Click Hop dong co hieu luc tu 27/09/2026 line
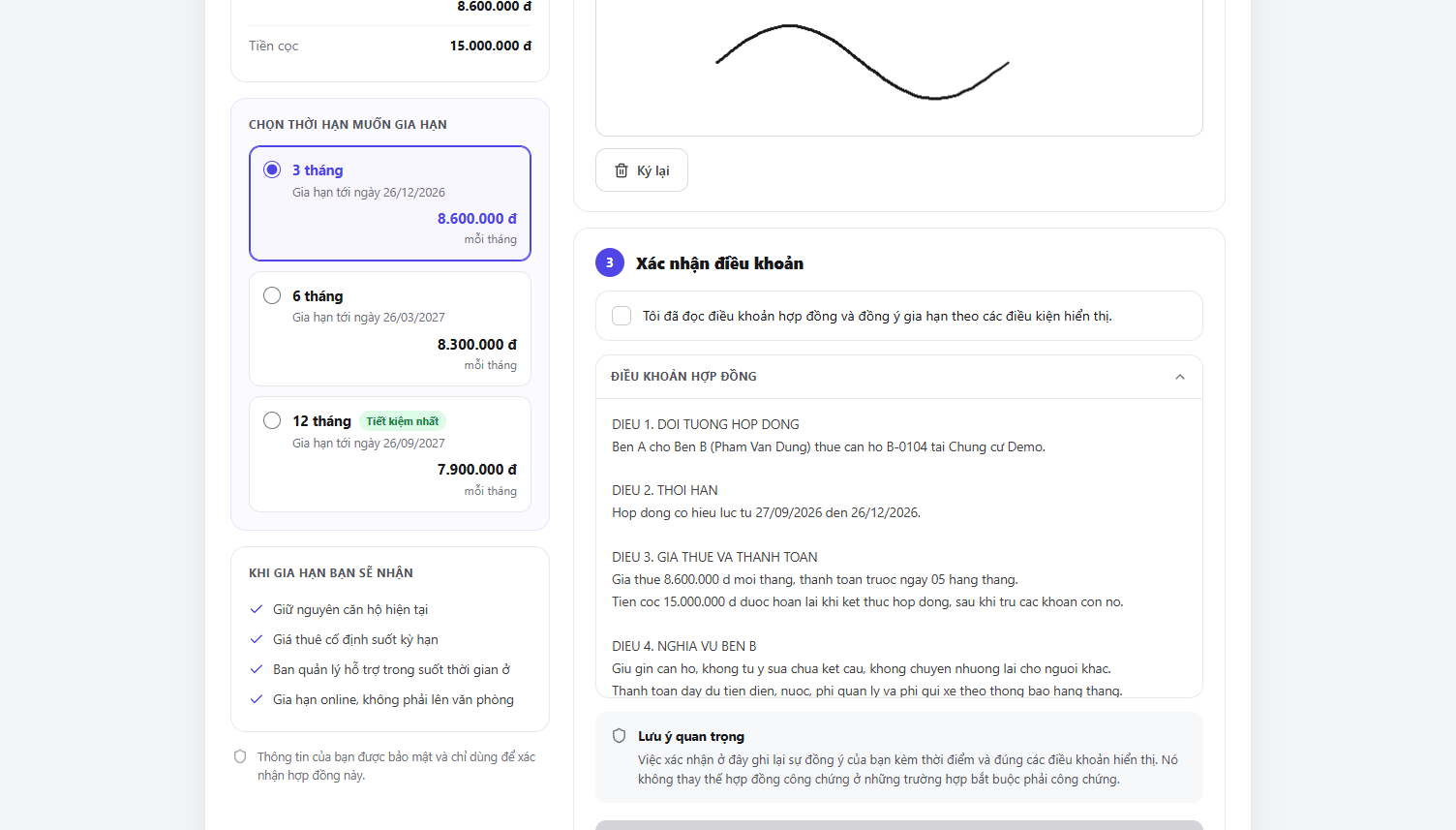This screenshot has height=830, width=1456. point(766,512)
